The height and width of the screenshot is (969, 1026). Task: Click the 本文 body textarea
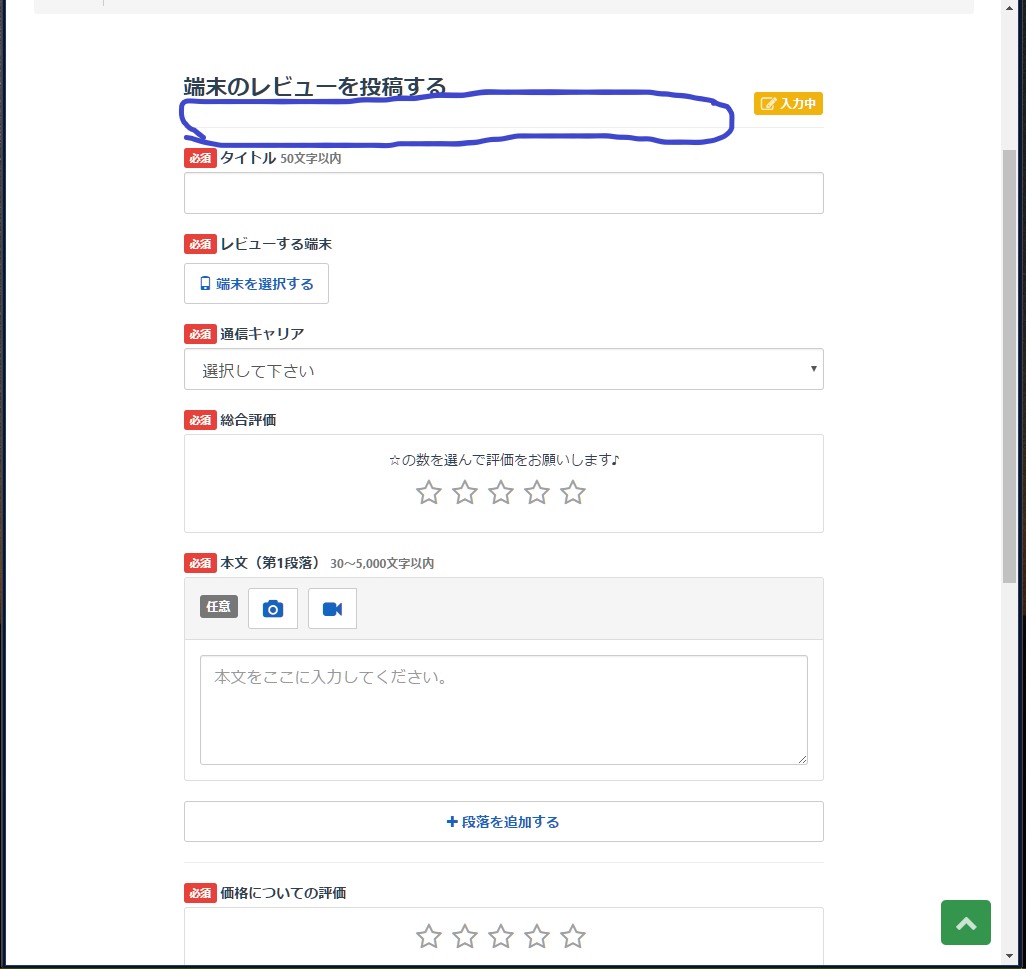503,710
